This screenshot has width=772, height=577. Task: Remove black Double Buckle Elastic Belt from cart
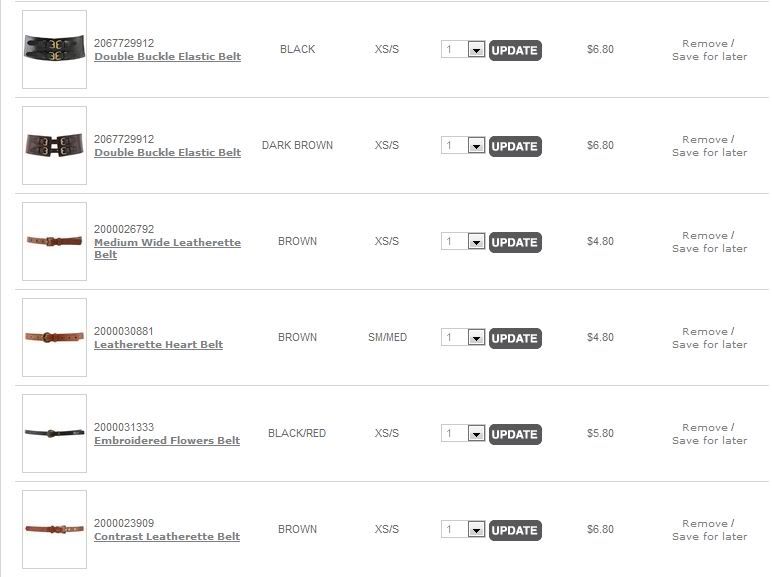[x=705, y=44]
